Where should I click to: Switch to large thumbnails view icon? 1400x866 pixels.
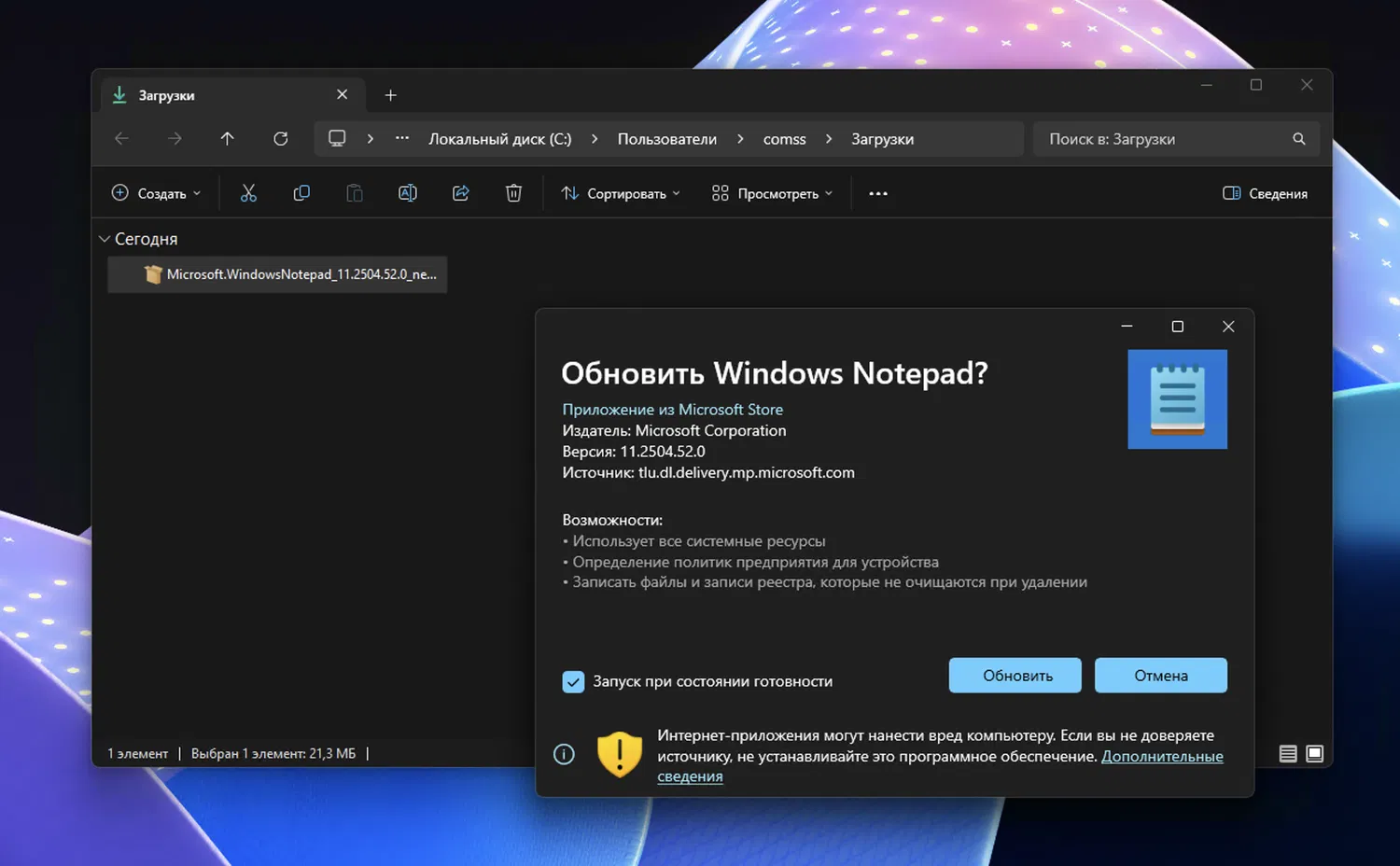coord(1315,754)
